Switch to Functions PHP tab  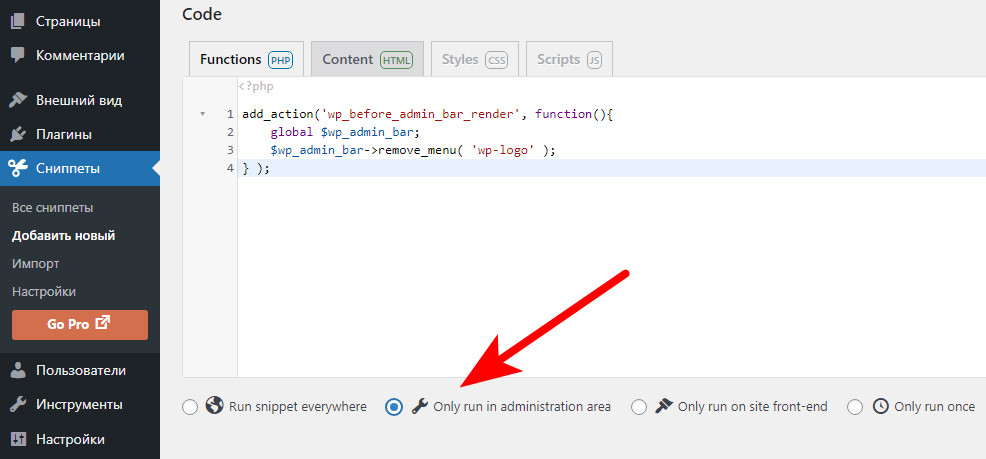click(x=246, y=59)
